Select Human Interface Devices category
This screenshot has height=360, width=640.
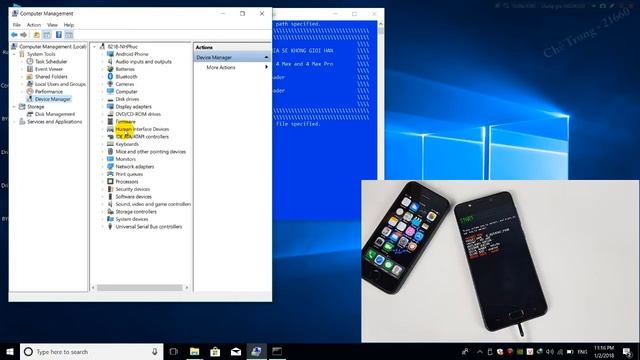click(142, 129)
